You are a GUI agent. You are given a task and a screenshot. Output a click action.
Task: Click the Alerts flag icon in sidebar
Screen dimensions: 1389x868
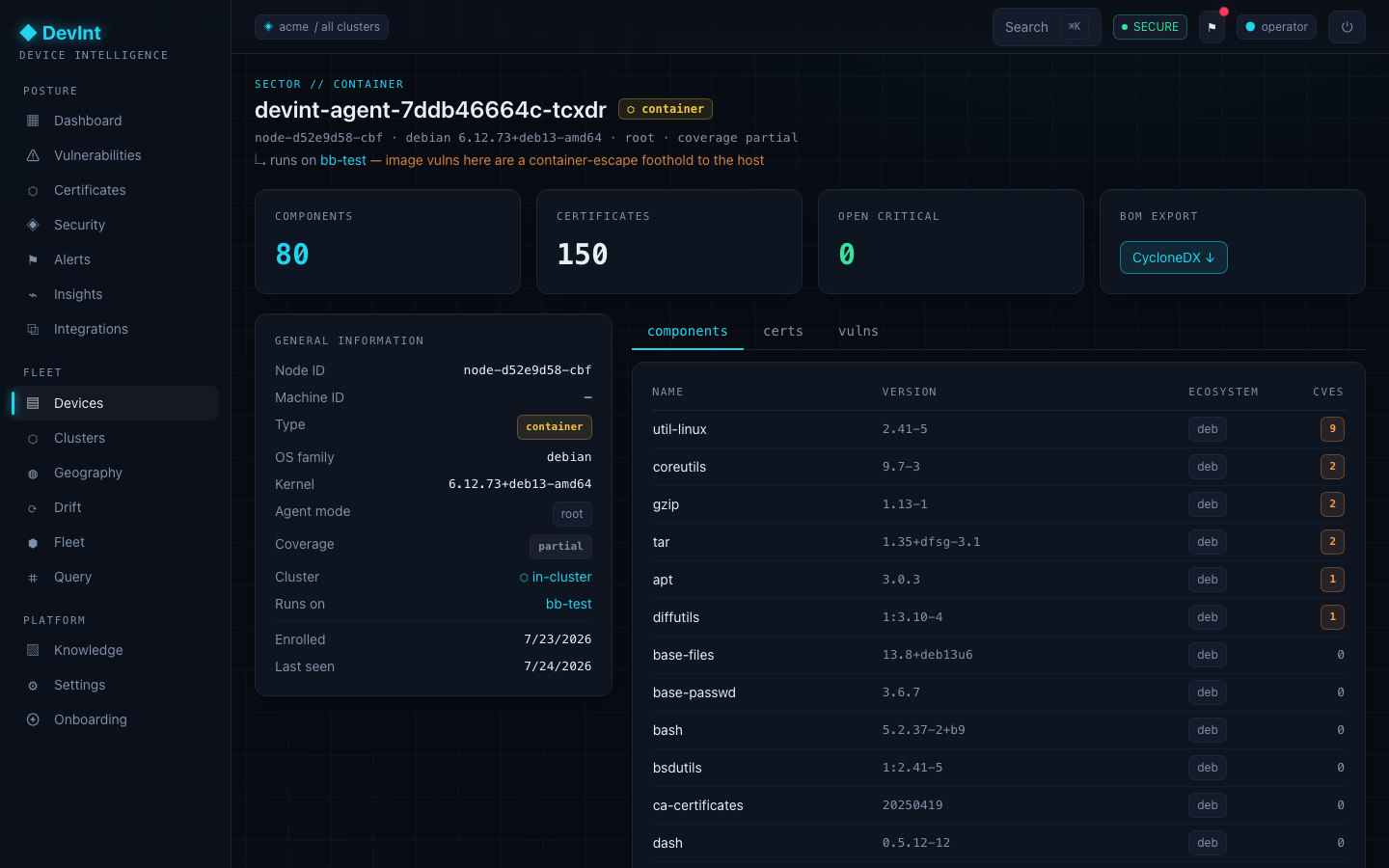(33, 259)
